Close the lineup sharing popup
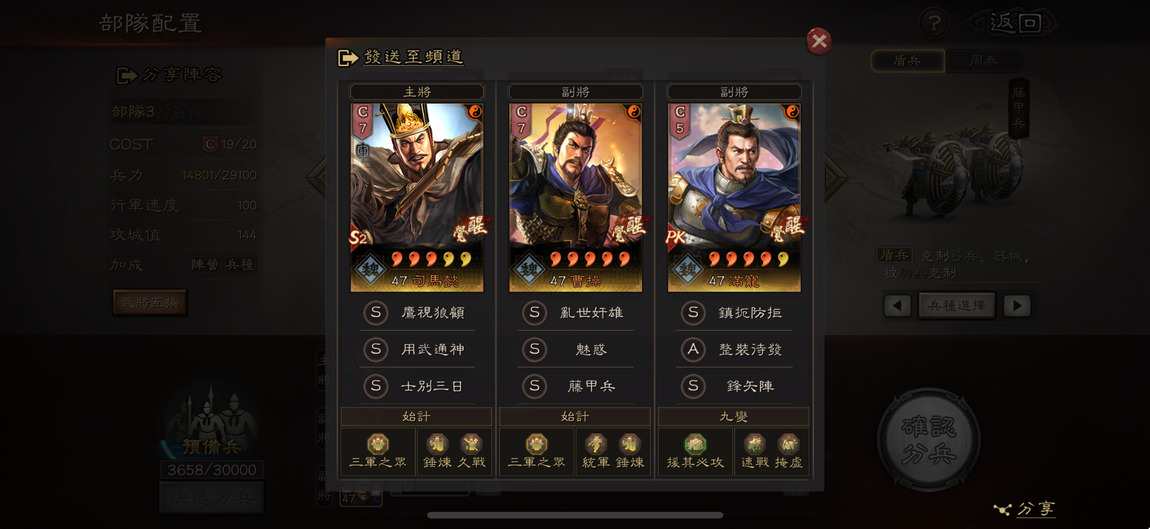 point(818,41)
